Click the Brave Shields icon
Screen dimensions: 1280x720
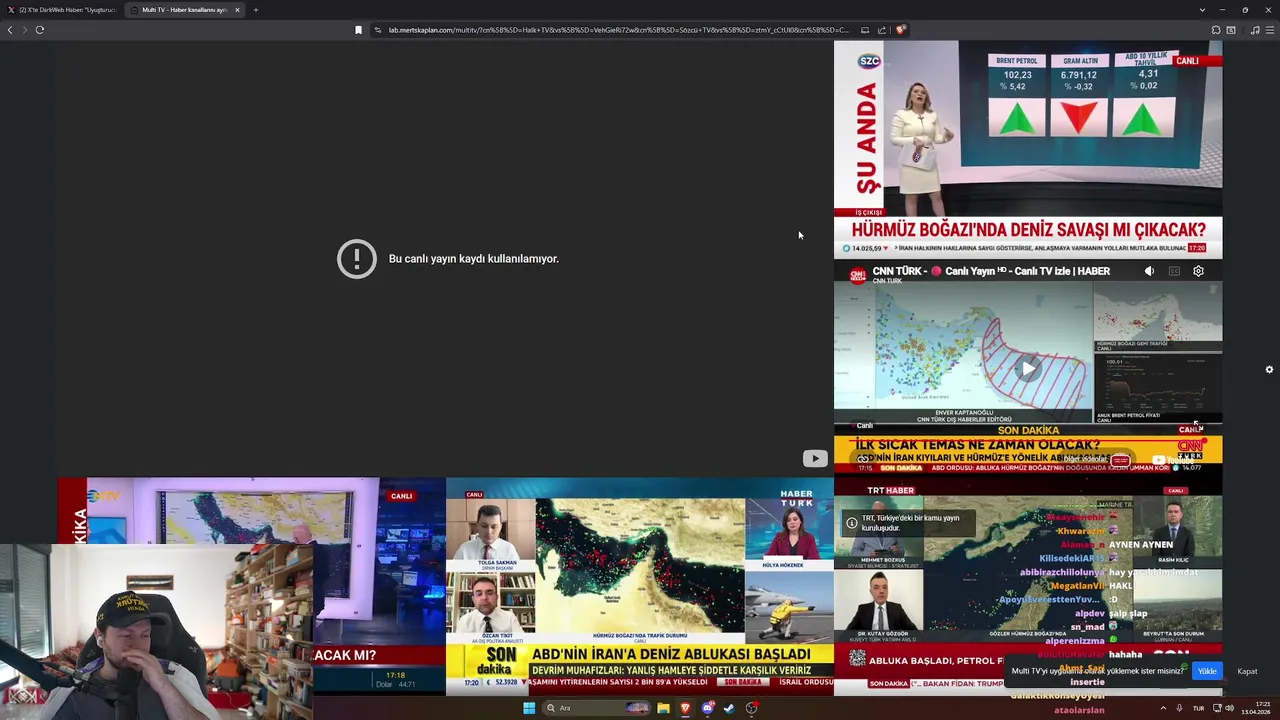tap(900, 30)
